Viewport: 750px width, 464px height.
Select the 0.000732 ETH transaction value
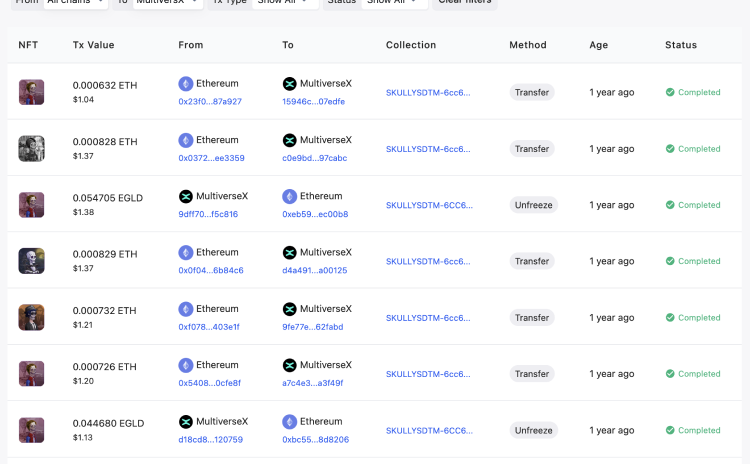click(104, 310)
